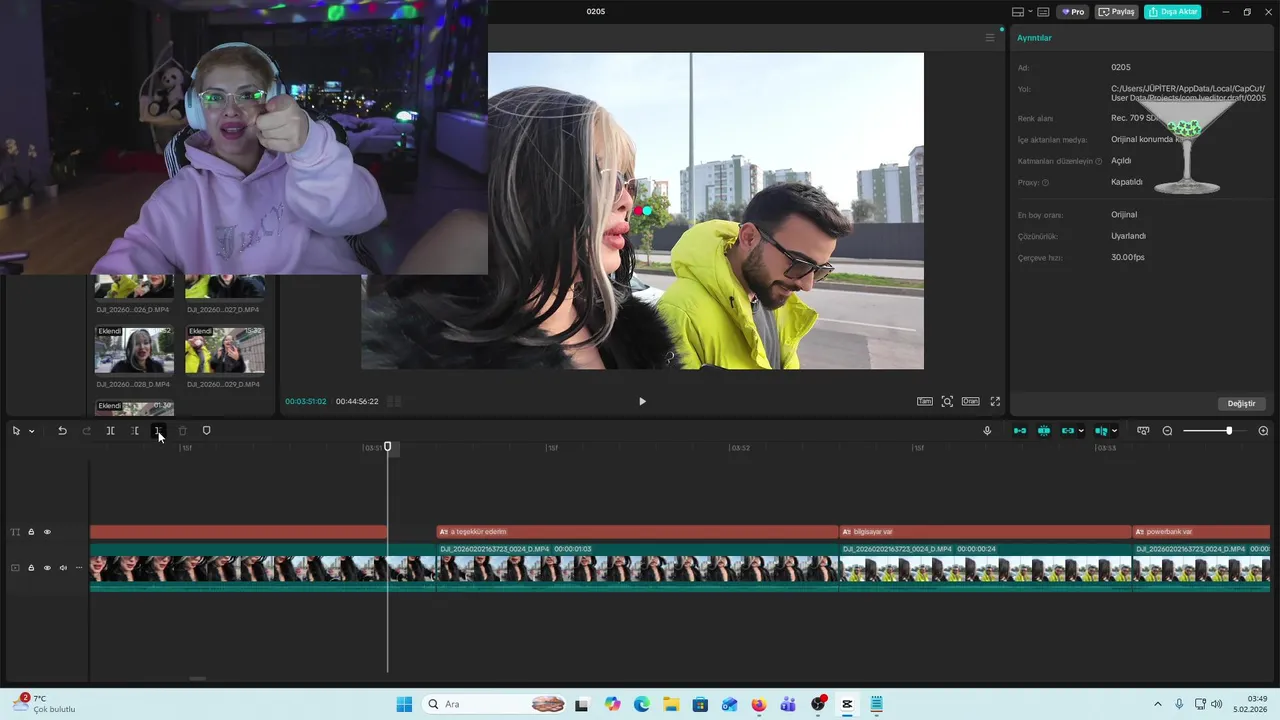Select the 'bilgisayar var' text clip
The image size is (1280, 720).
pos(985,532)
